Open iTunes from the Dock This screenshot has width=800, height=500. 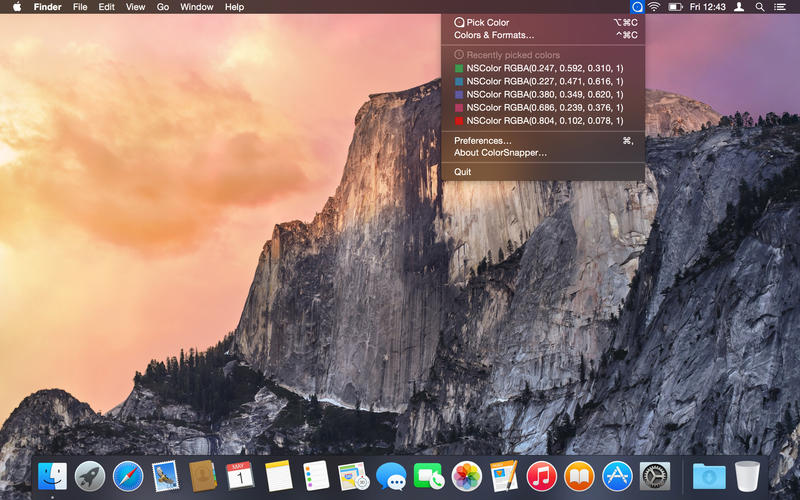click(x=541, y=476)
